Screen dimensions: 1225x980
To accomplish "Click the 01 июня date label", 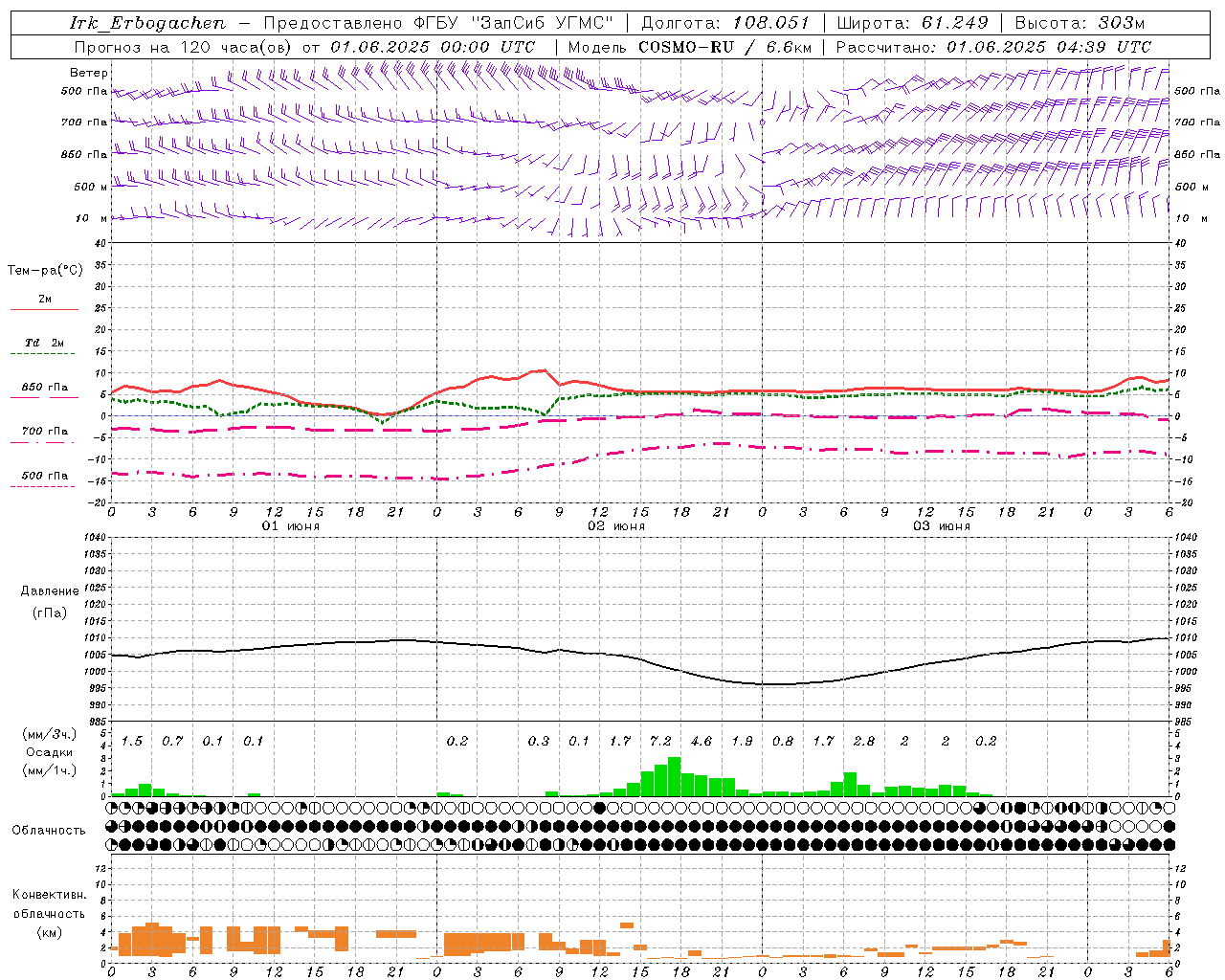I will [291, 526].
